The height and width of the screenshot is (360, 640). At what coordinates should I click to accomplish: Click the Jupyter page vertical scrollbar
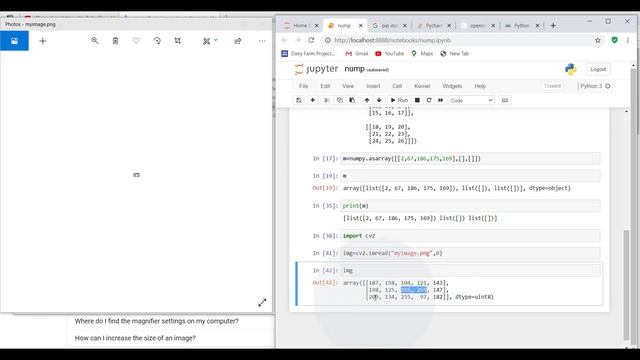click(x=627, y=284)
